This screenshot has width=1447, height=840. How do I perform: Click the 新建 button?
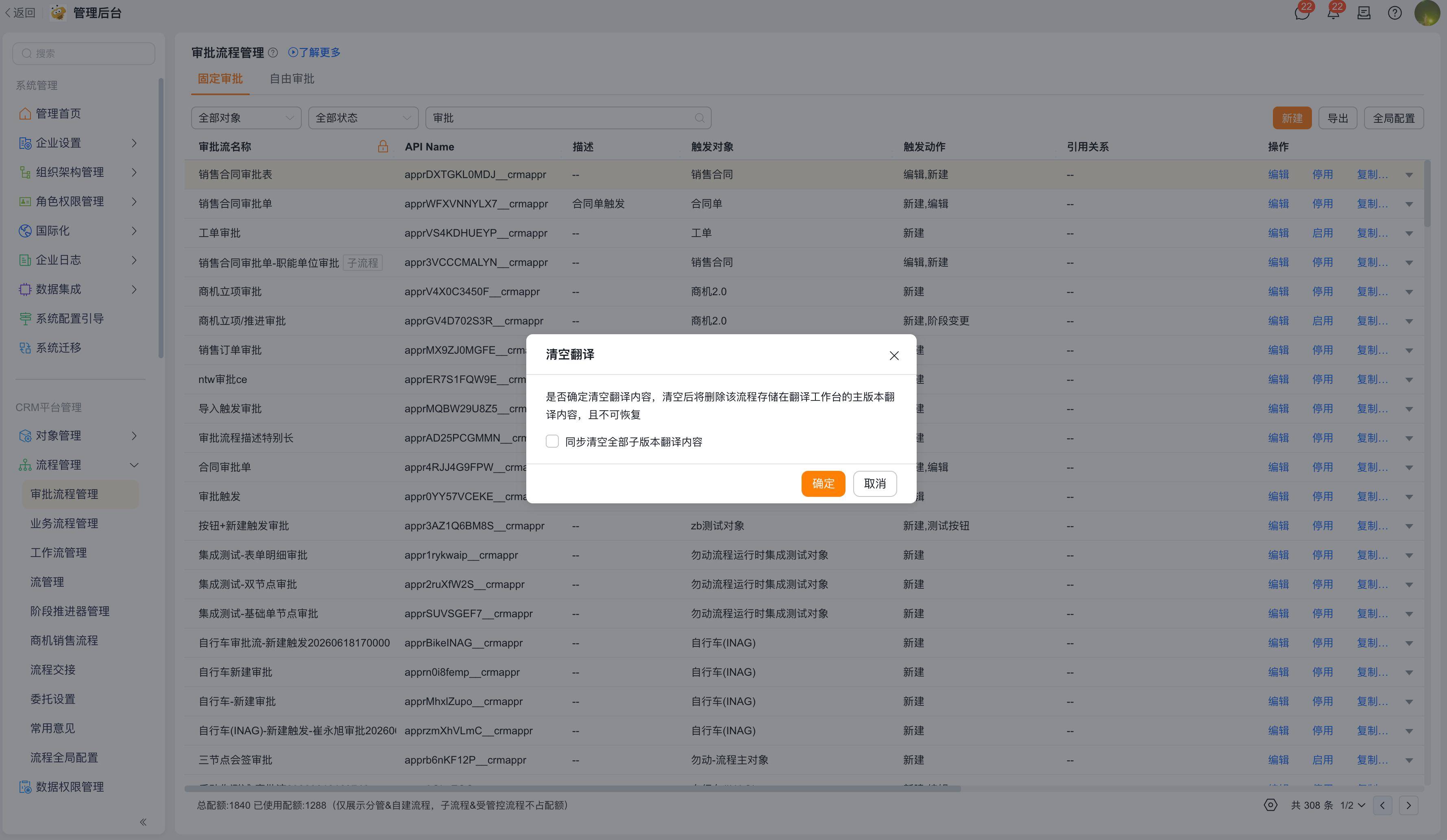click(x=1292, y=118)
